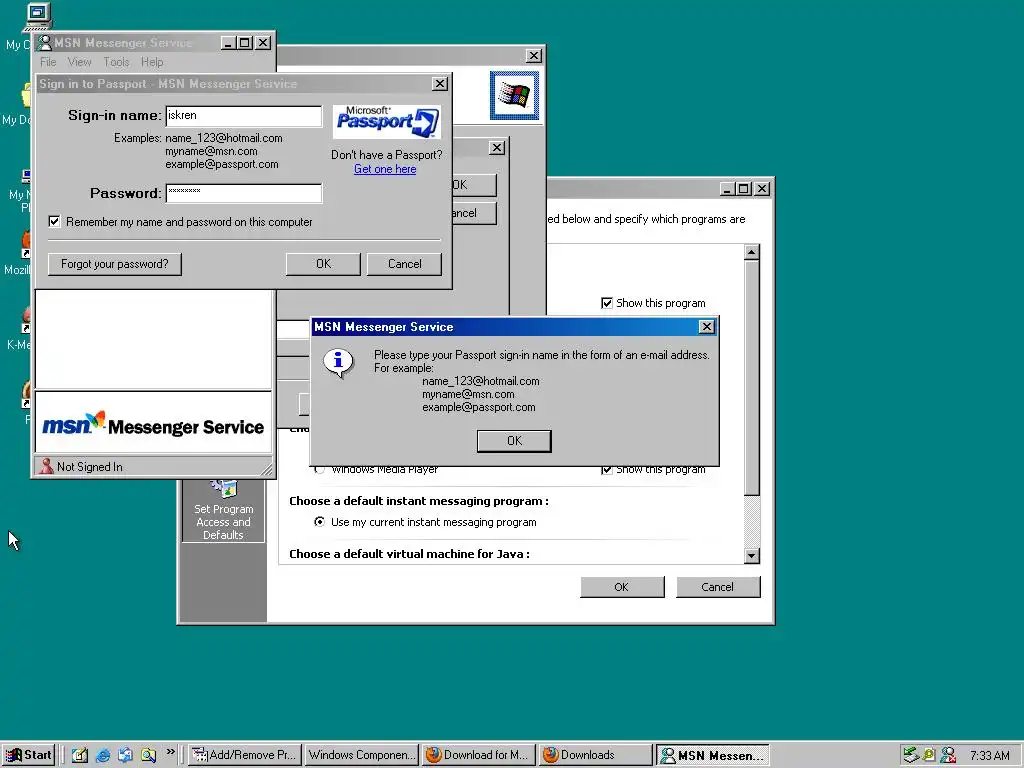Screen dimensions: 1024x768
Task: Click the info speech-bubble icon in the message dialog
Action: (x=338, y=362)
